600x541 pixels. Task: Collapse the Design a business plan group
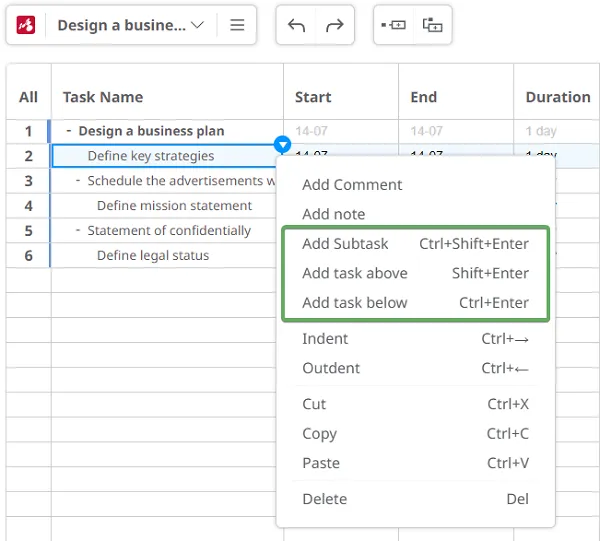click(69, 131)
